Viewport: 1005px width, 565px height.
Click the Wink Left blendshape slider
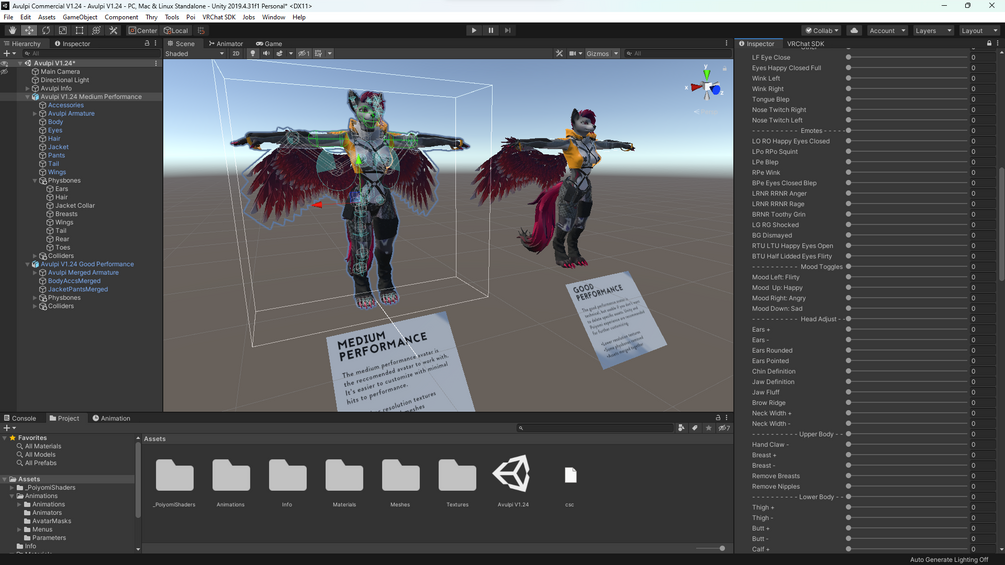[907, 78]
